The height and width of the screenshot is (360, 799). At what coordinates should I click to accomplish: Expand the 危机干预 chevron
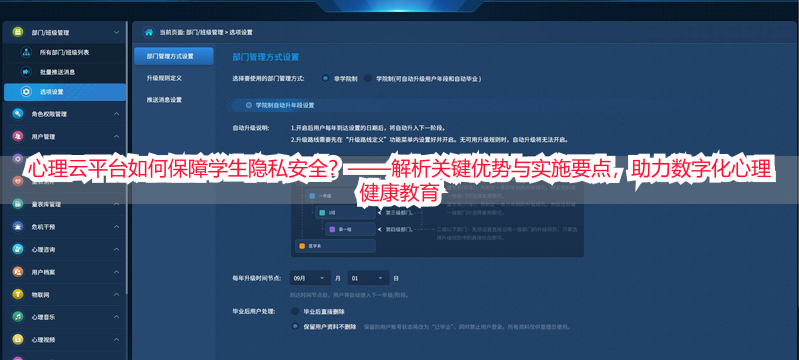click(x=116, y=226)
